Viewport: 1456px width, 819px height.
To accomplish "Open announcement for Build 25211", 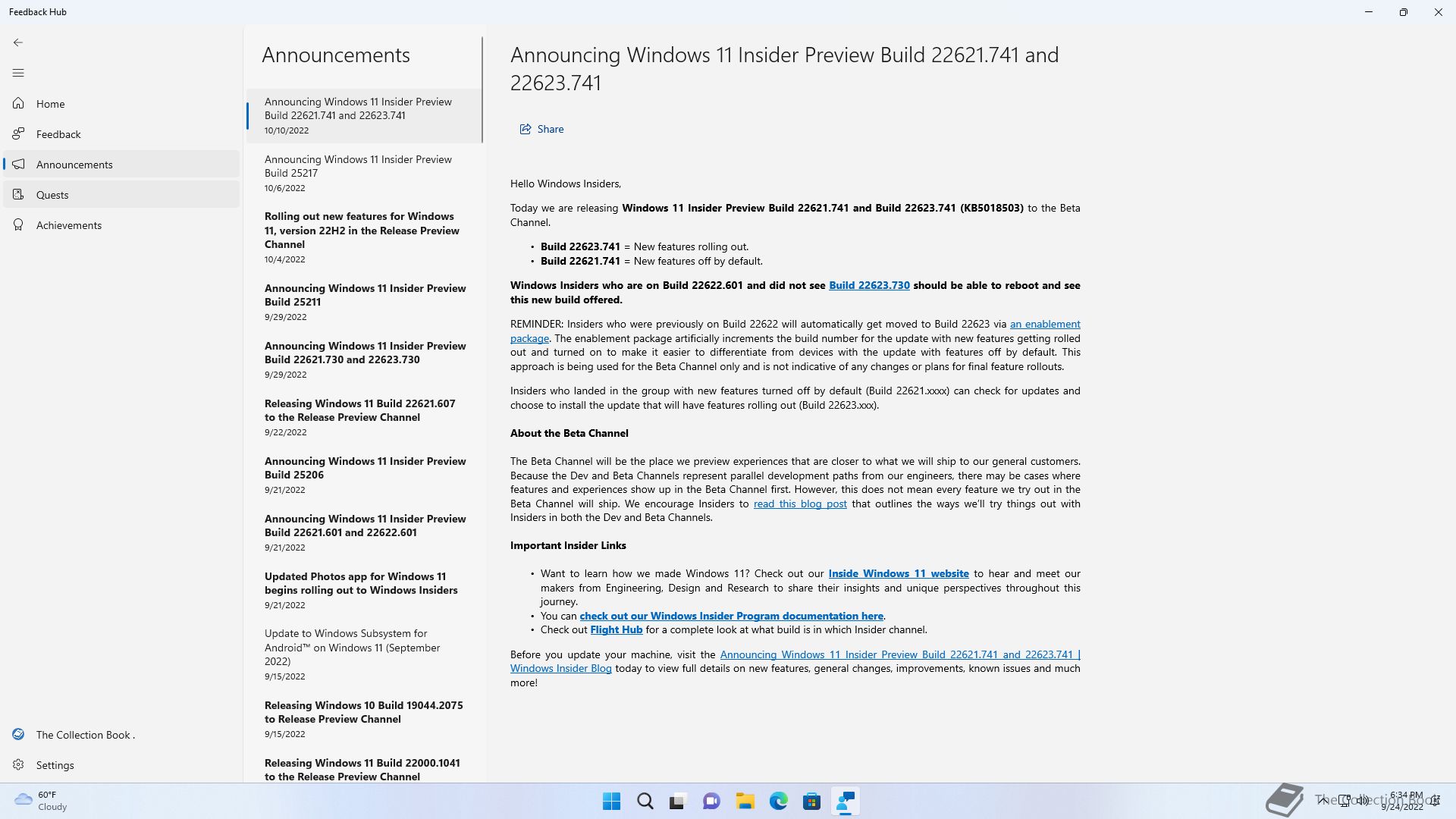I will click(x=364, y=302).
